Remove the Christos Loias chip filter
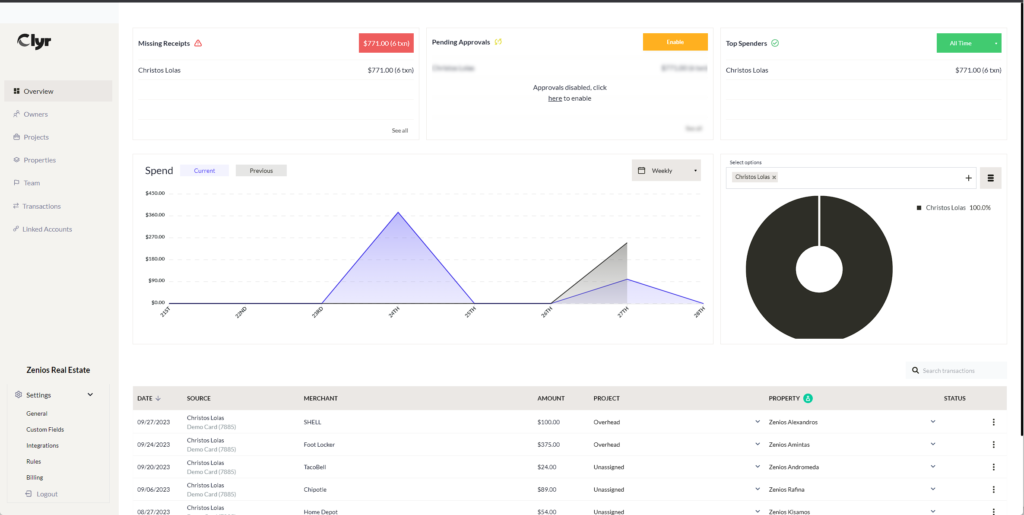 (x=775, y=177)
